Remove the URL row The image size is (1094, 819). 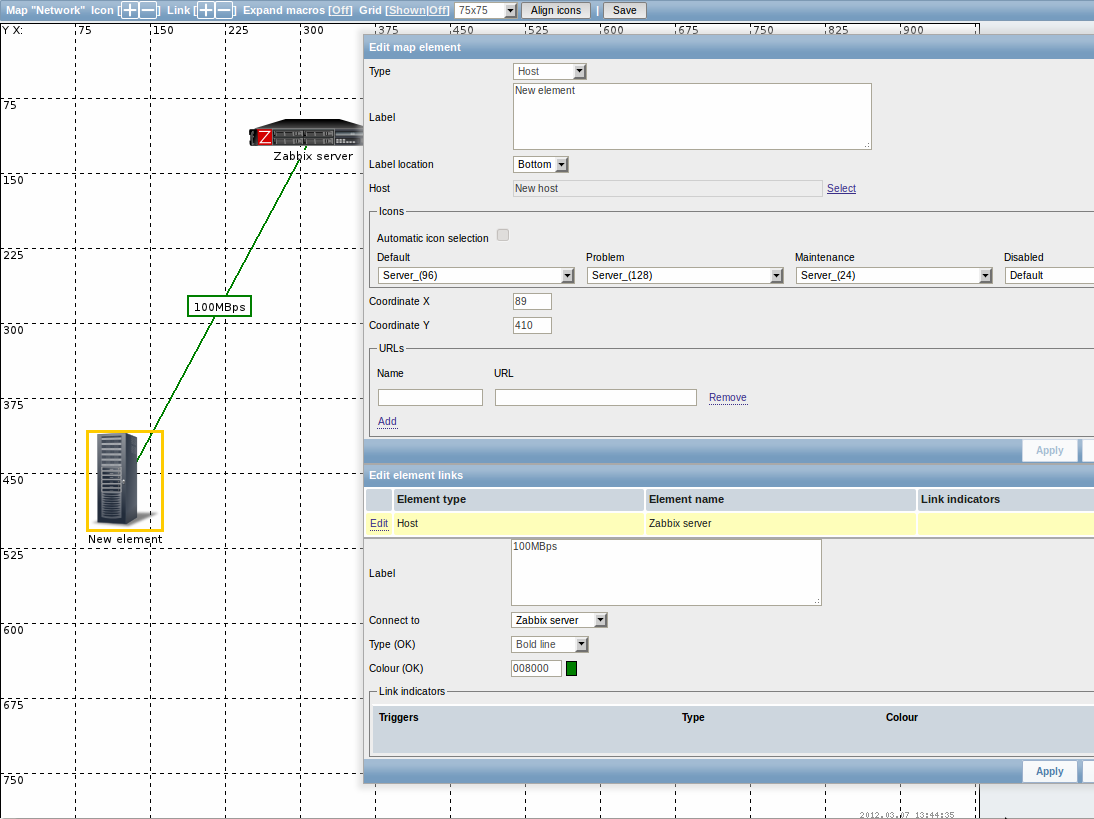click(728, 398)
